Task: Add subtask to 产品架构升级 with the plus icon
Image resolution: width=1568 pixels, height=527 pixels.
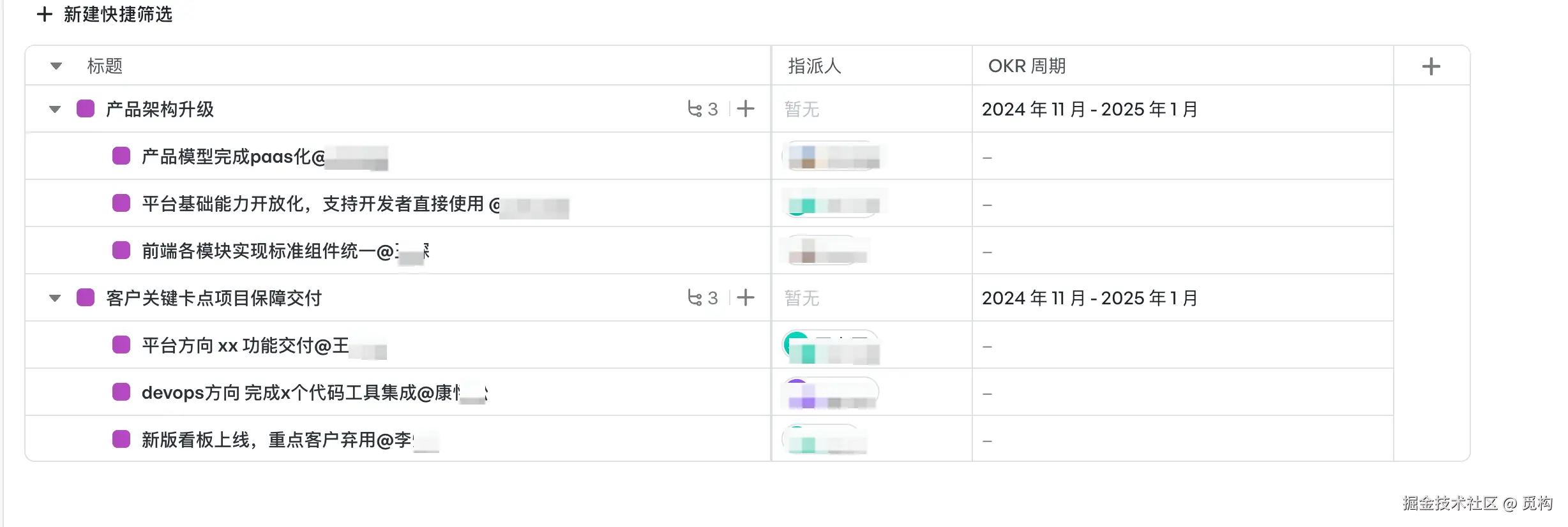Action: (x=745, y=108)
